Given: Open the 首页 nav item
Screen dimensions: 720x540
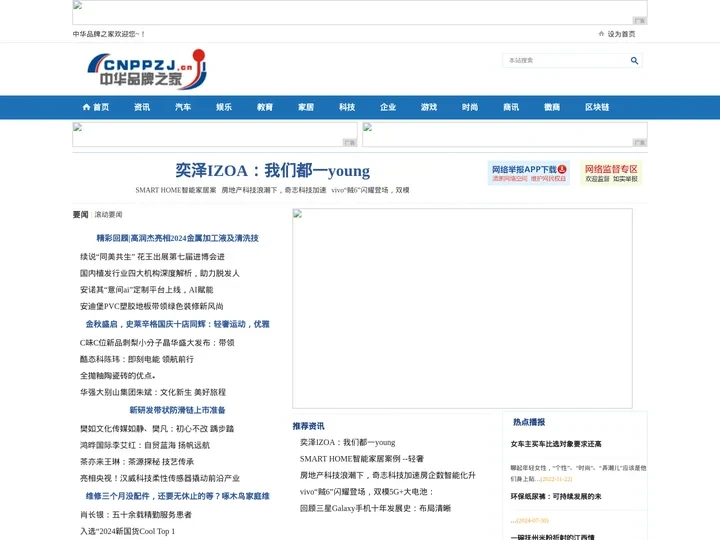Looking at the screenshot, I should (96, 107).
